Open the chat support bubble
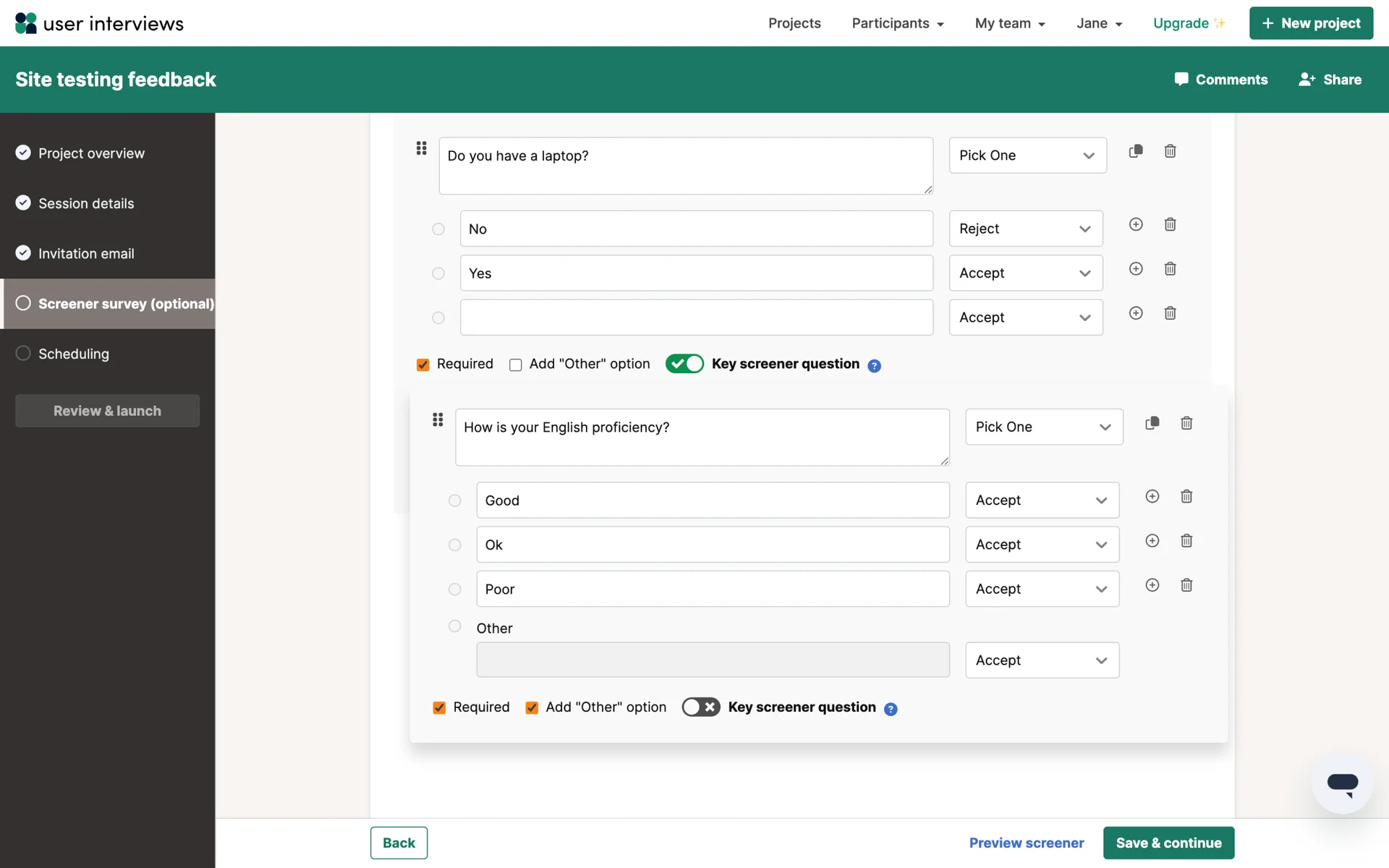Image resolution: width=1389 pixels, height=868 pixels. pyautogui.click(x=1342, y=783)
